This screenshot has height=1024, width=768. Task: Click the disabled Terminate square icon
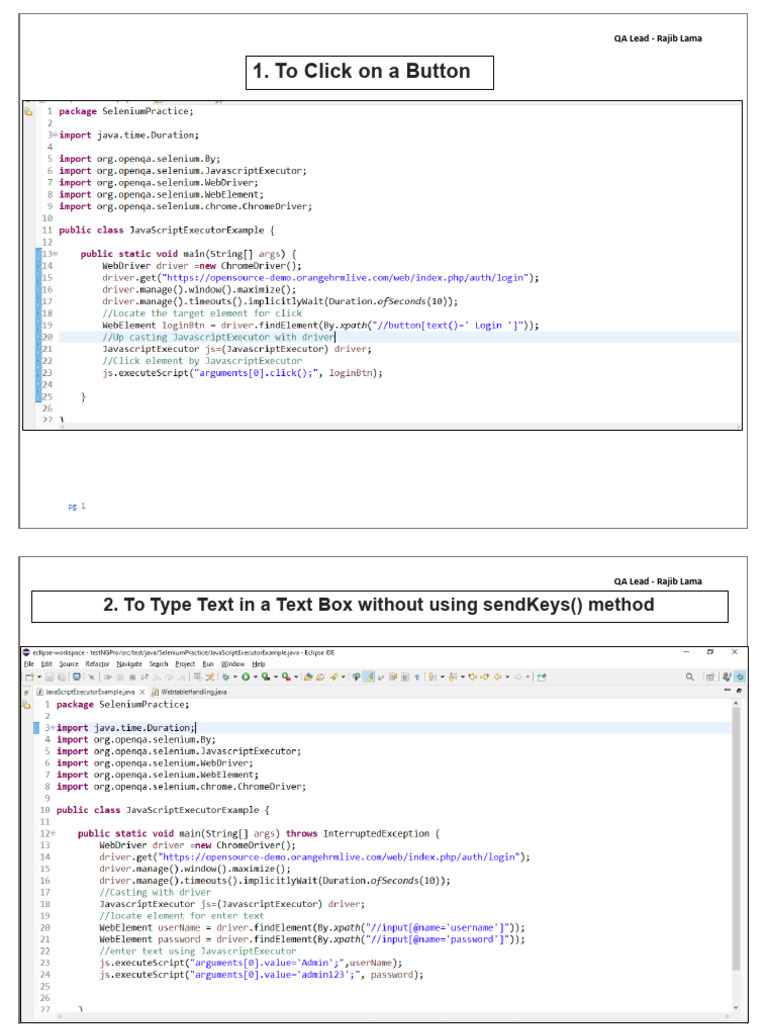[132, 677]
